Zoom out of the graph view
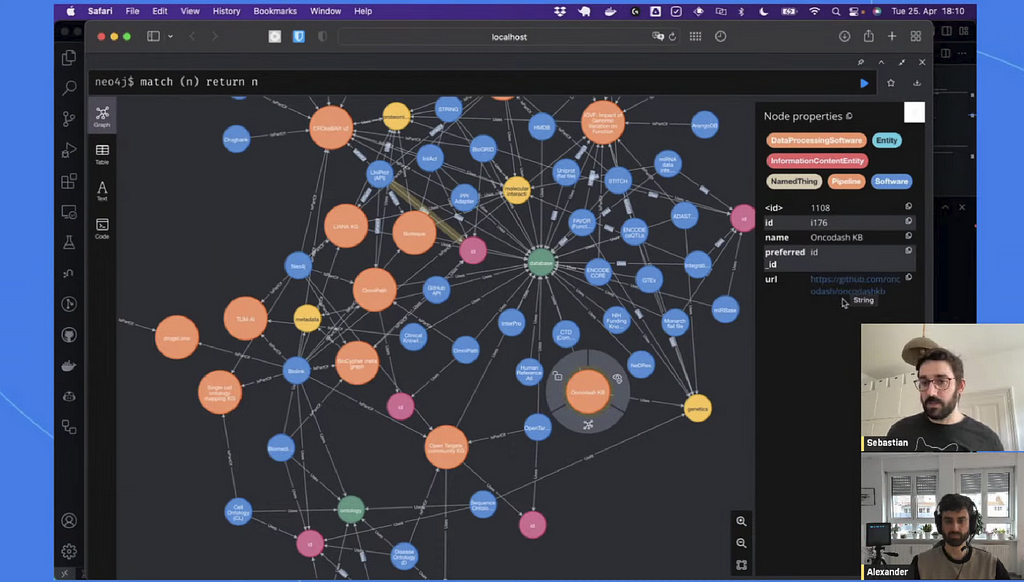 click(x=741, y=543)
